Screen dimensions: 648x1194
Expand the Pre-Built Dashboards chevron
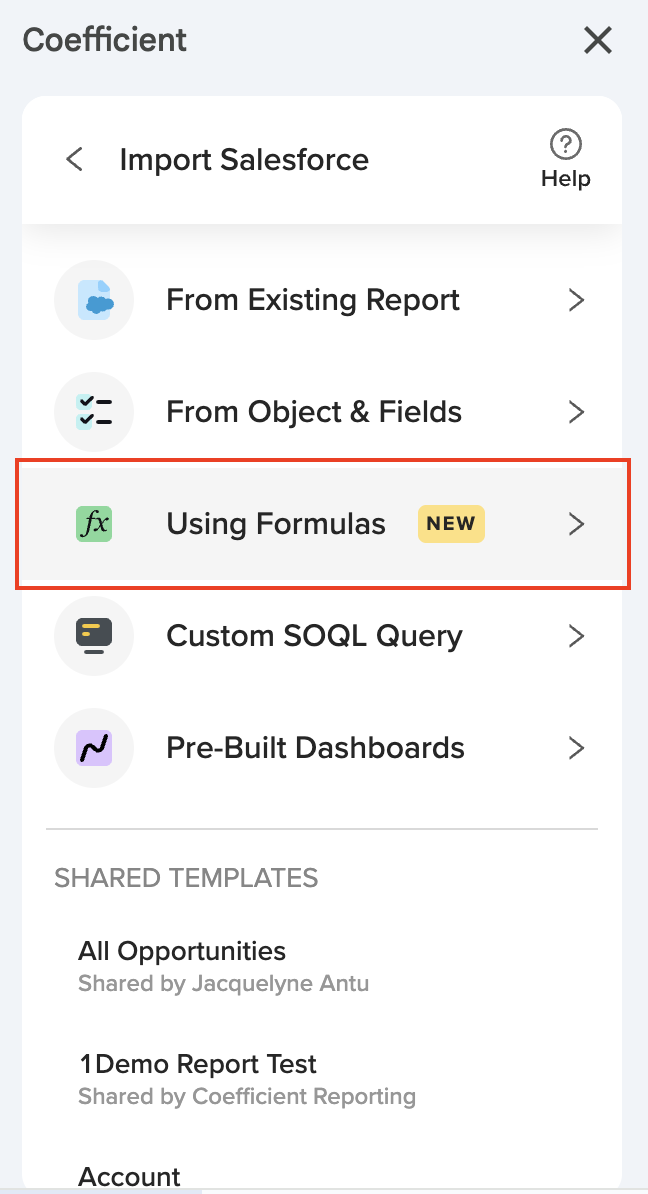(x=576, y=748)
